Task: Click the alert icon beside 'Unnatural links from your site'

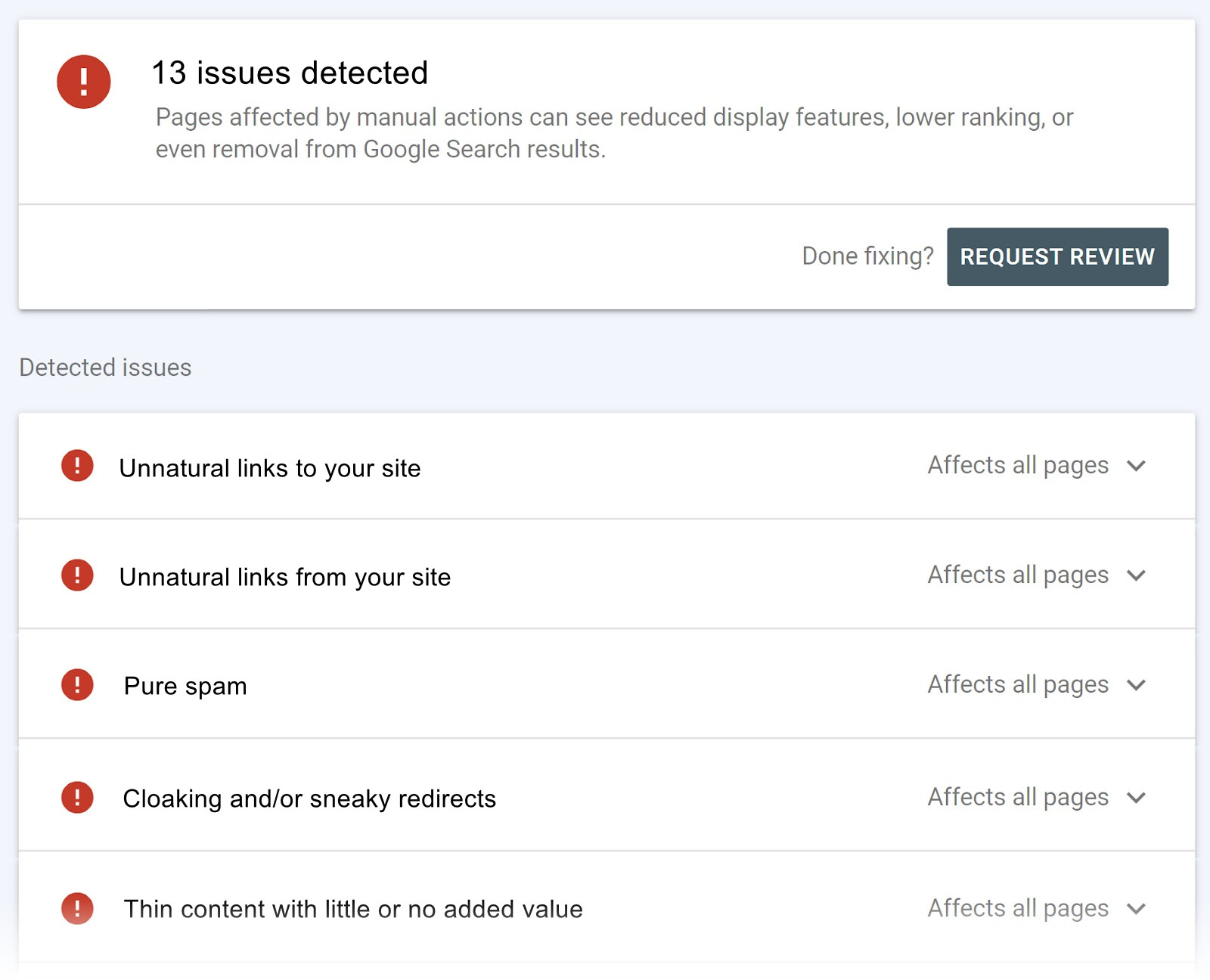Action: tap(76, 575)
